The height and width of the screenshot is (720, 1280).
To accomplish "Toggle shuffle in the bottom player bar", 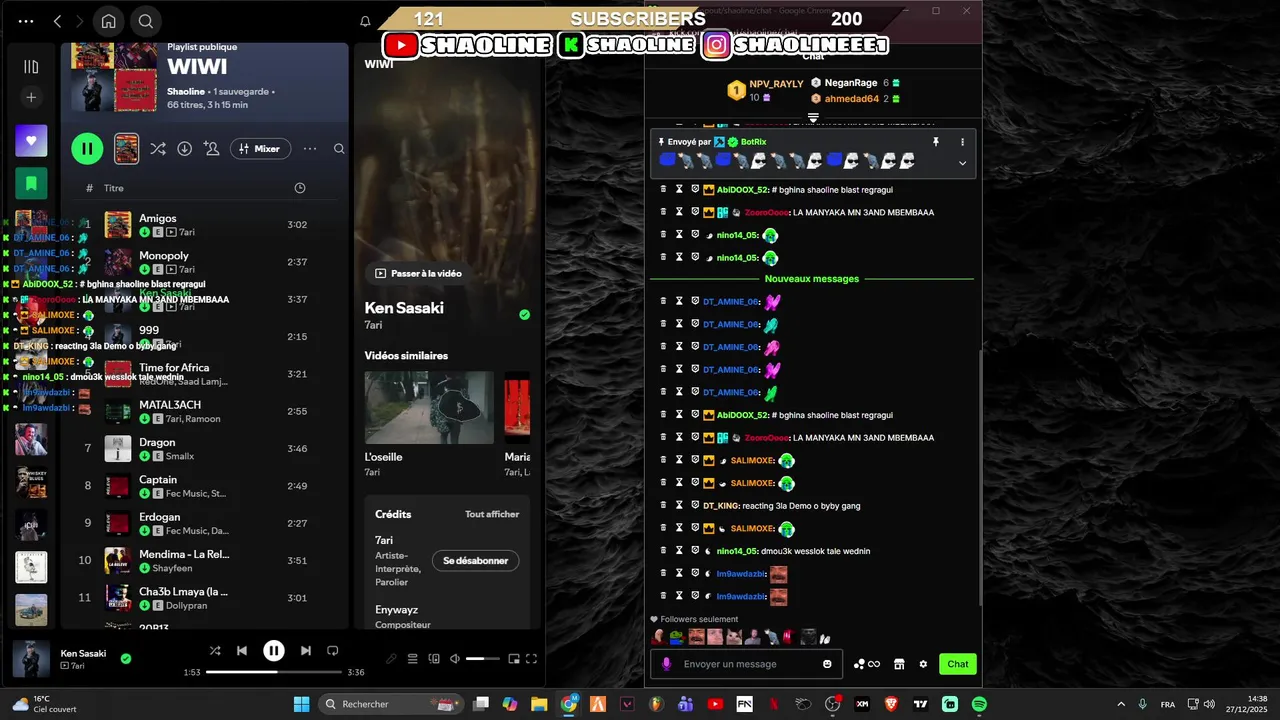I will pos(214,650).
